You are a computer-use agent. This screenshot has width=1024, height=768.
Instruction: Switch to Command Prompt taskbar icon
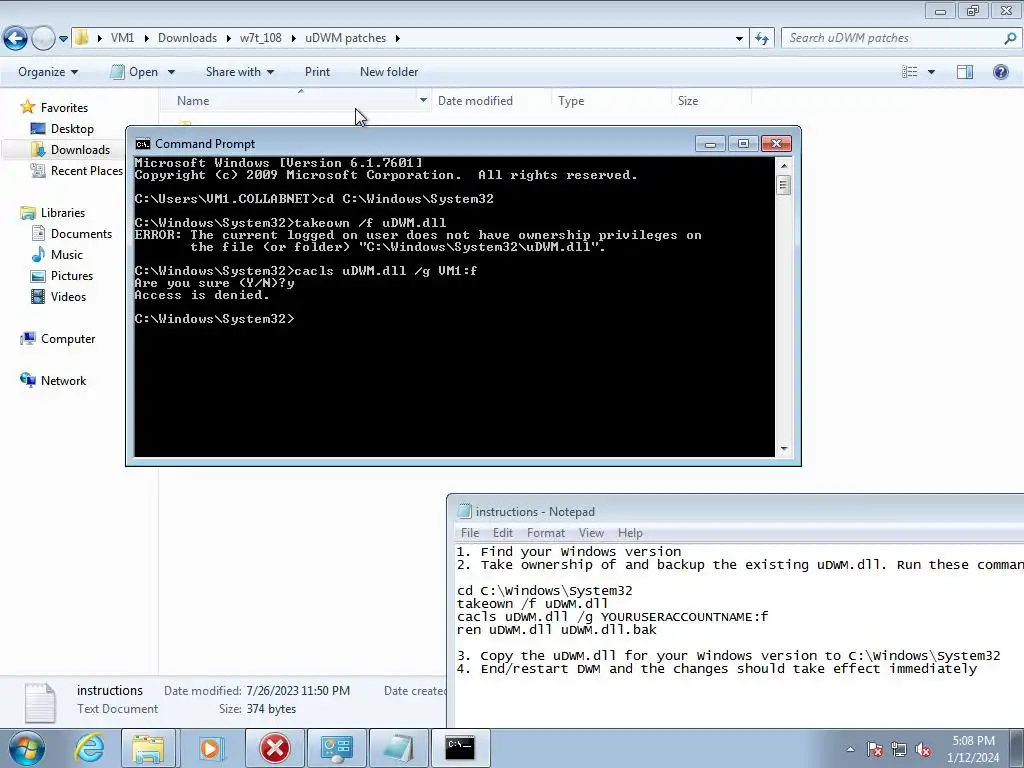click(460, 748)
